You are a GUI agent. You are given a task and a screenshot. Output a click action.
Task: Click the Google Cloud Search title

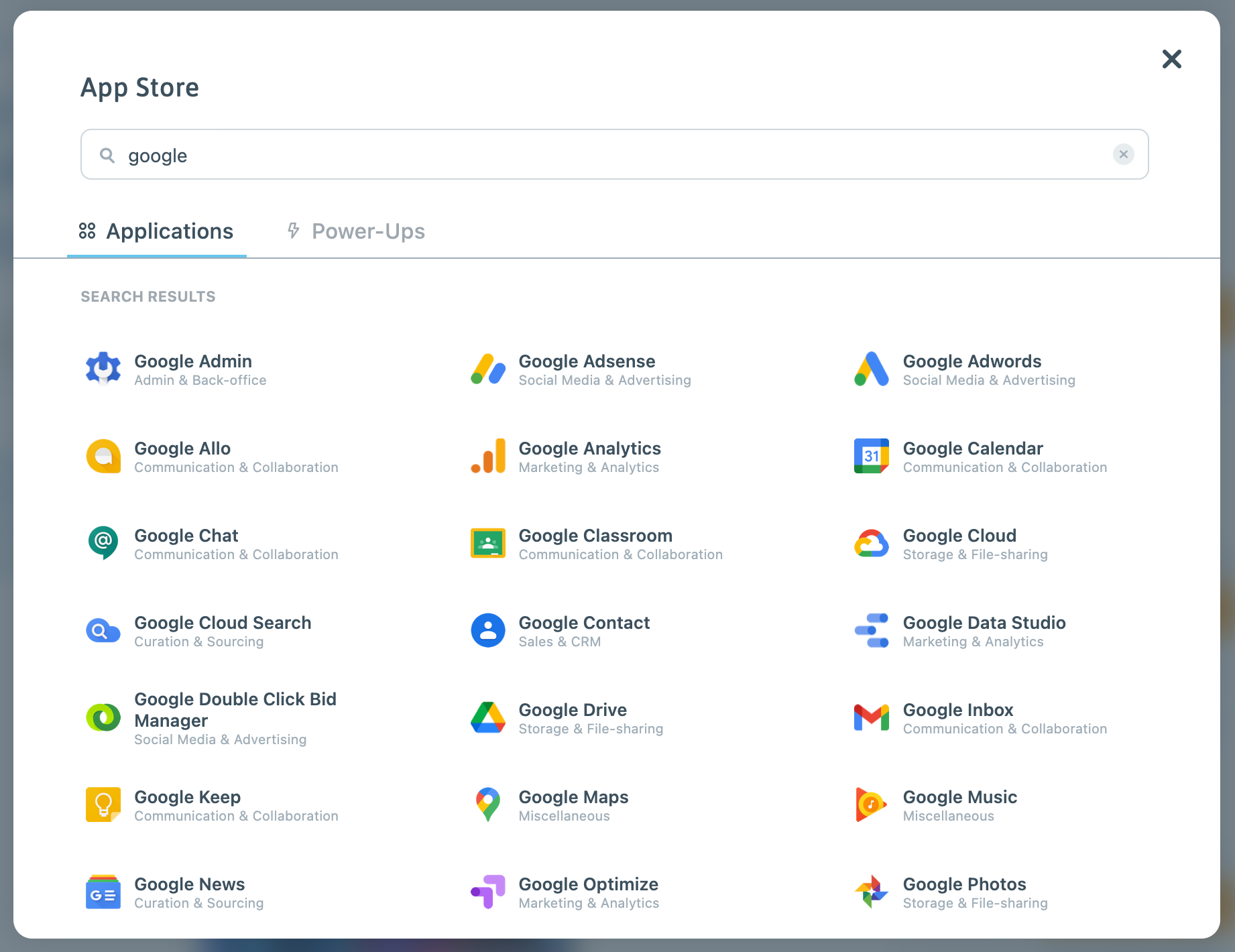tap(223, 623)
